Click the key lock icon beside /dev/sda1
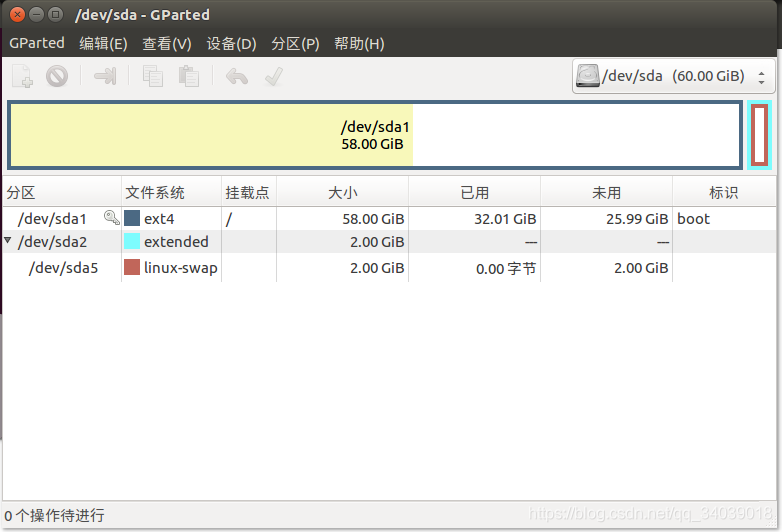 (111, 217)
